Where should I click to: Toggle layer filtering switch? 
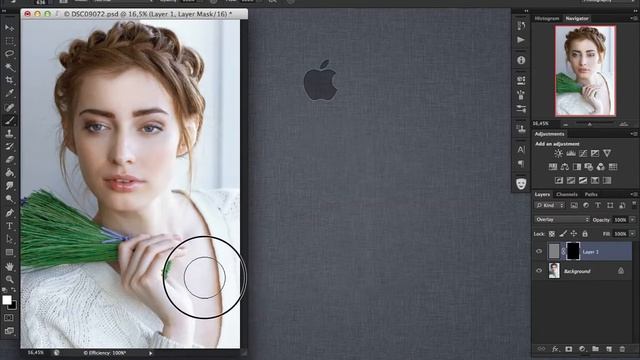pos(634,204)
